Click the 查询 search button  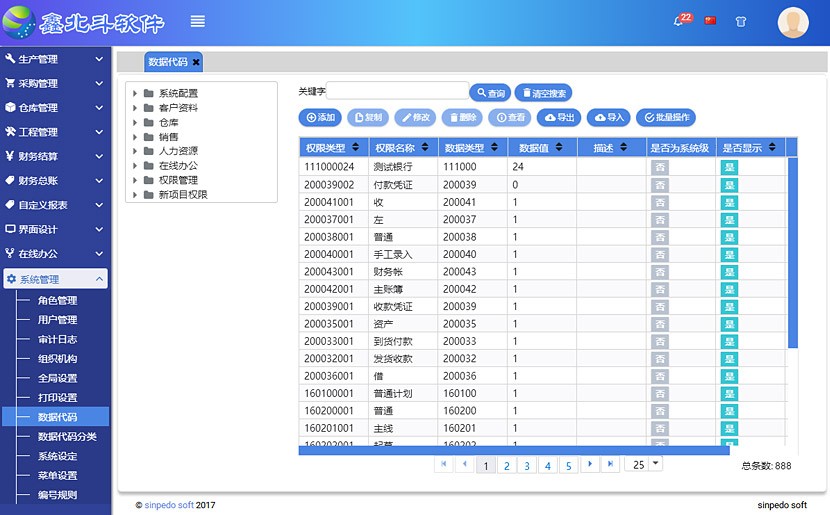(490, 93)
